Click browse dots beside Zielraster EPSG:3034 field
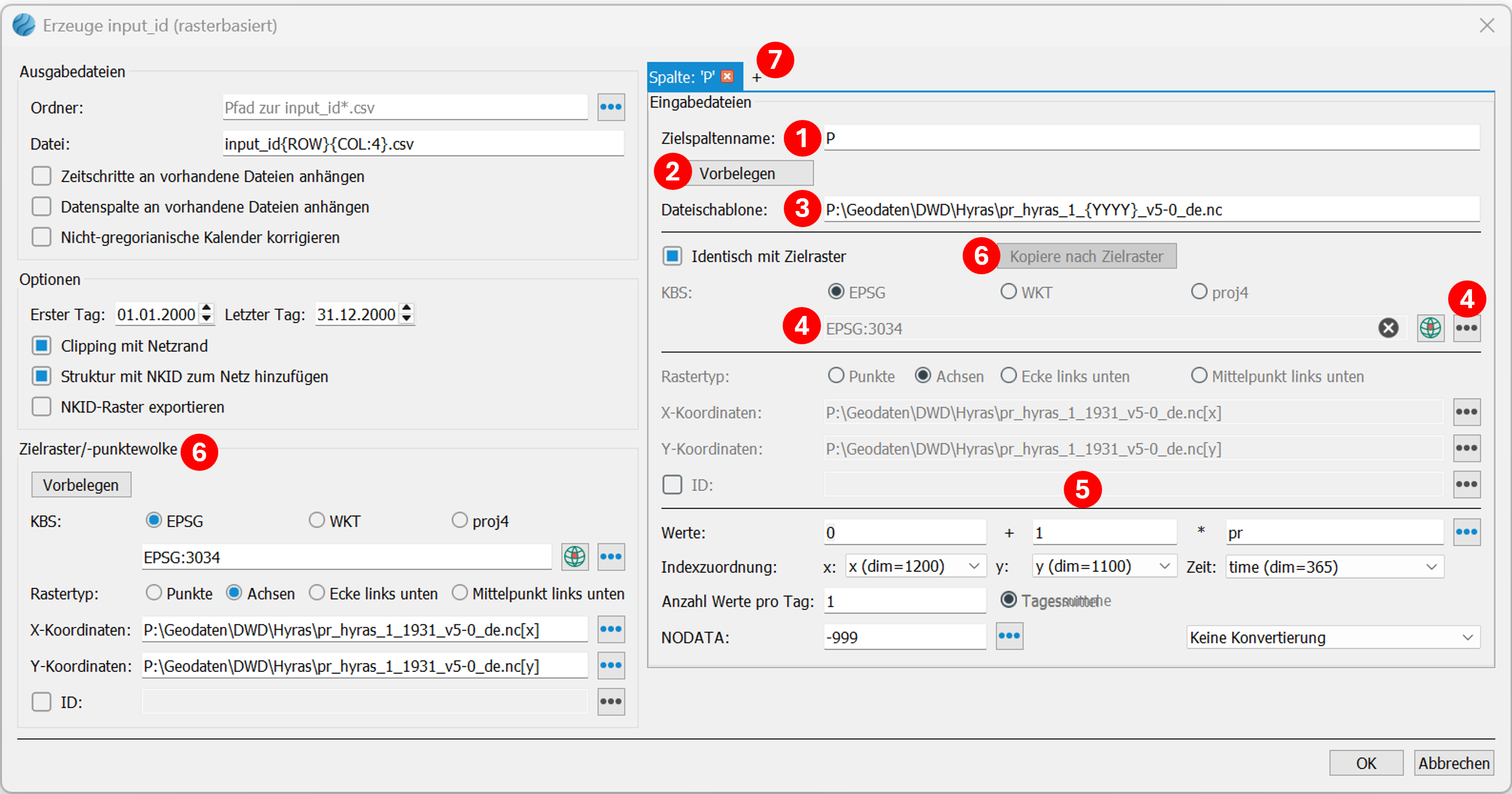Screen dimensions: 1512x794 coord(610,556)
